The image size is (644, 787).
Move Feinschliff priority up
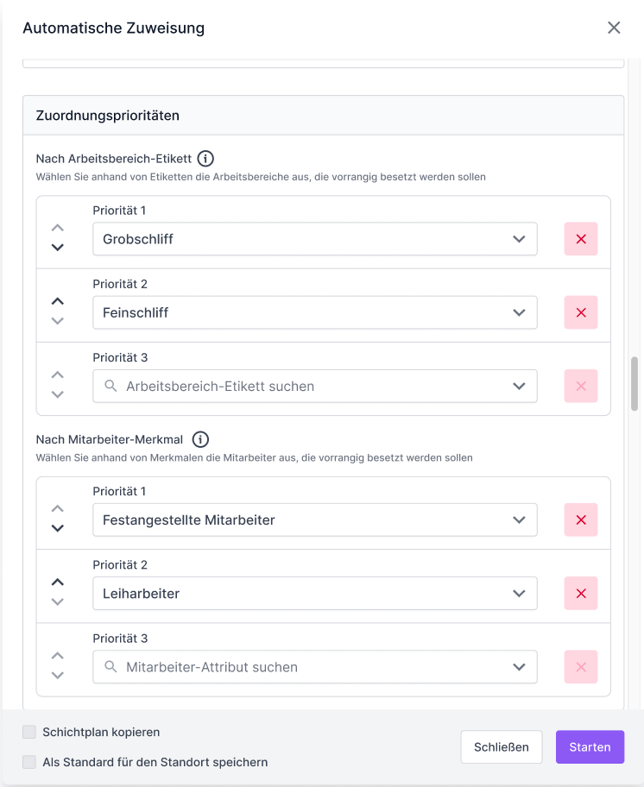tap(58, 301)
